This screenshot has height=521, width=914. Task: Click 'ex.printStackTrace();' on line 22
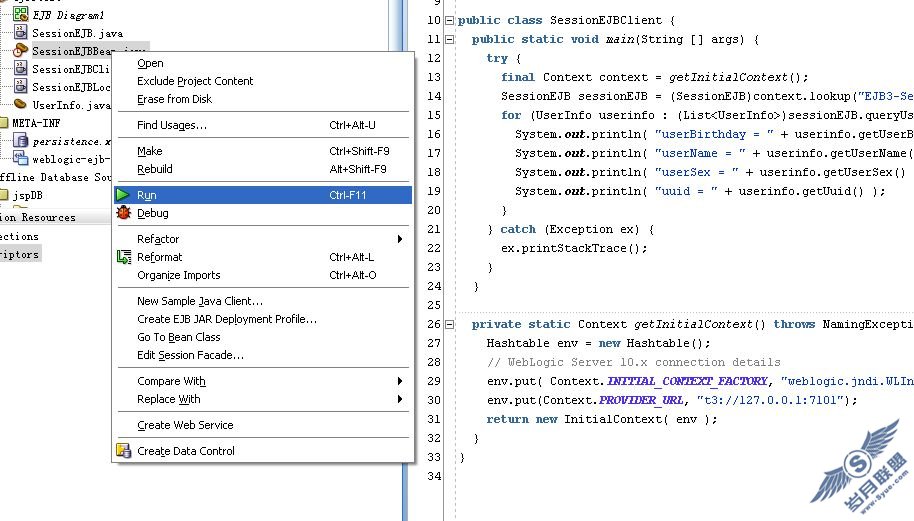tap(574, 248)
